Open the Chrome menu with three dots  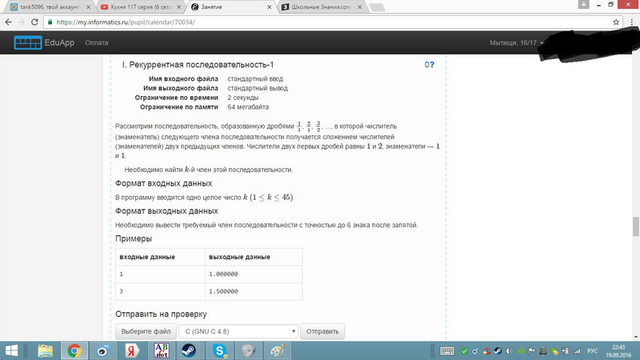632,22
